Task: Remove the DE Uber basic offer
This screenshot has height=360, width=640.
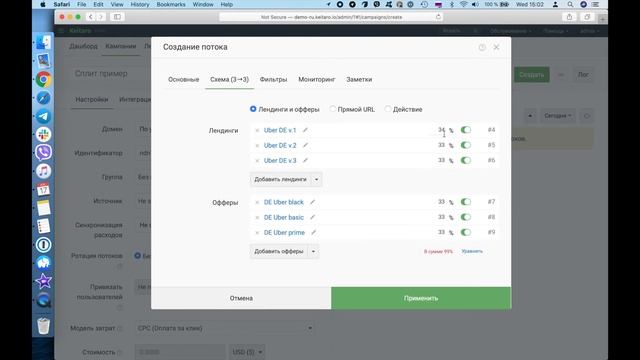Action: click(x=257, y=218)
